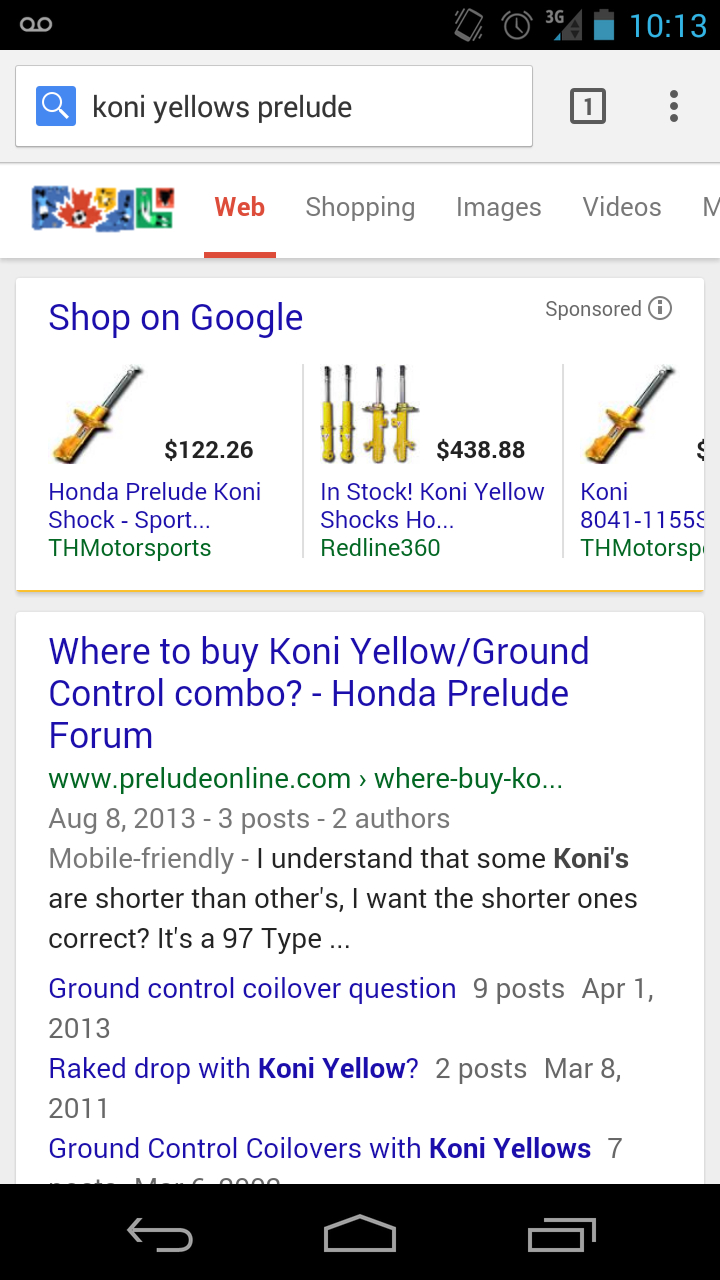Open the browser tab switcher icon
This screenshot has width=720, height=1280.
coord(588,106)
